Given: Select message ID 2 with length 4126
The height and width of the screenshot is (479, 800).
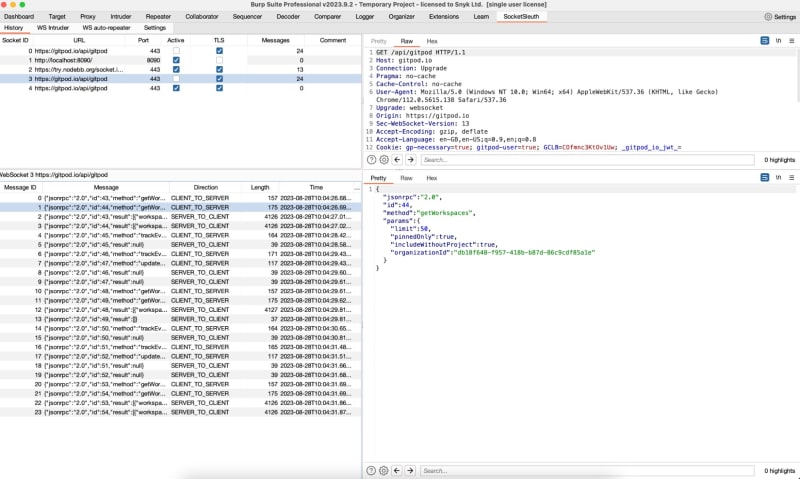Looking at the screenshot, I should click(181, 217).
